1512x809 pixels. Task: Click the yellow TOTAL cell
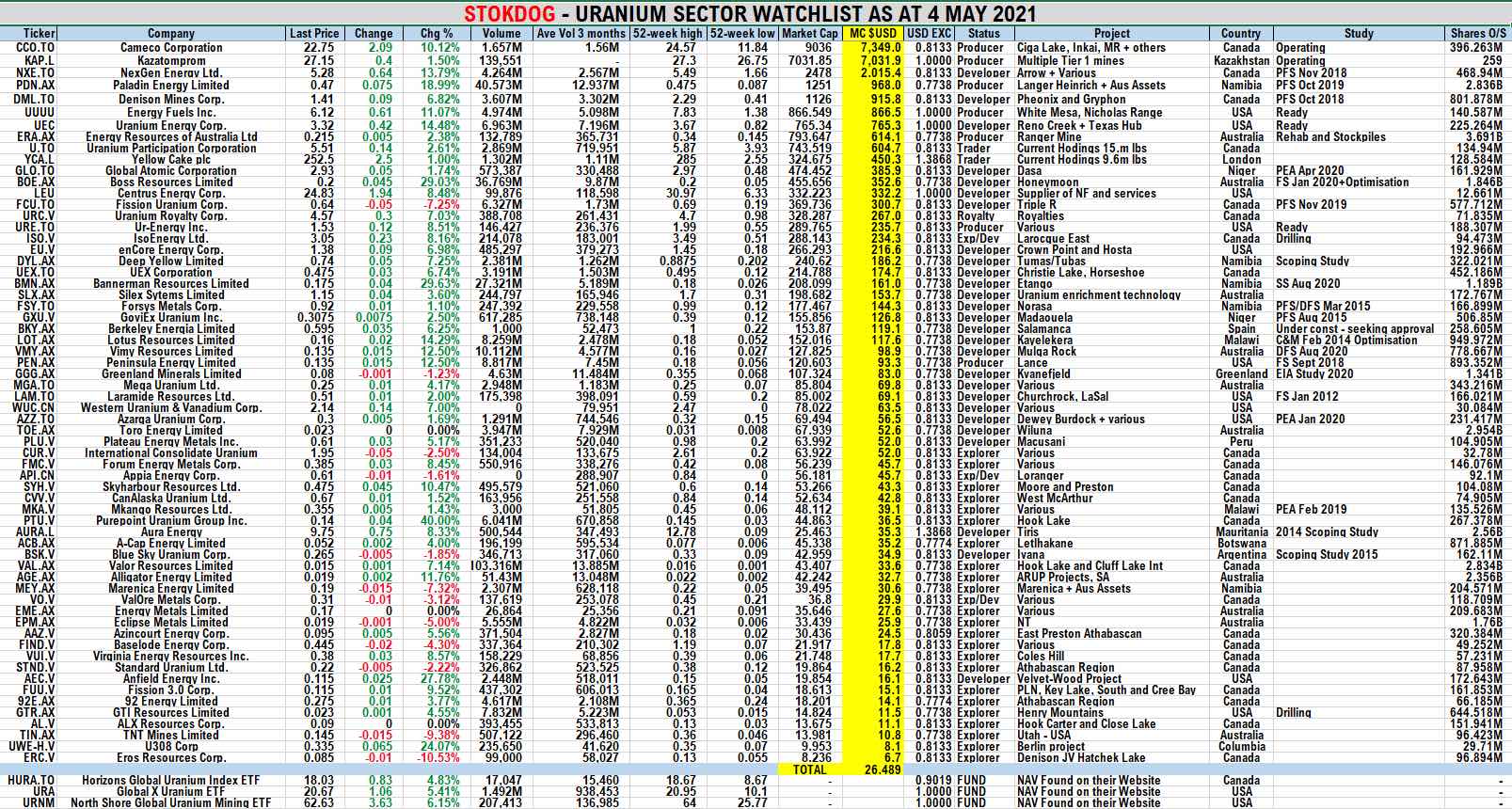pos(809,769)
